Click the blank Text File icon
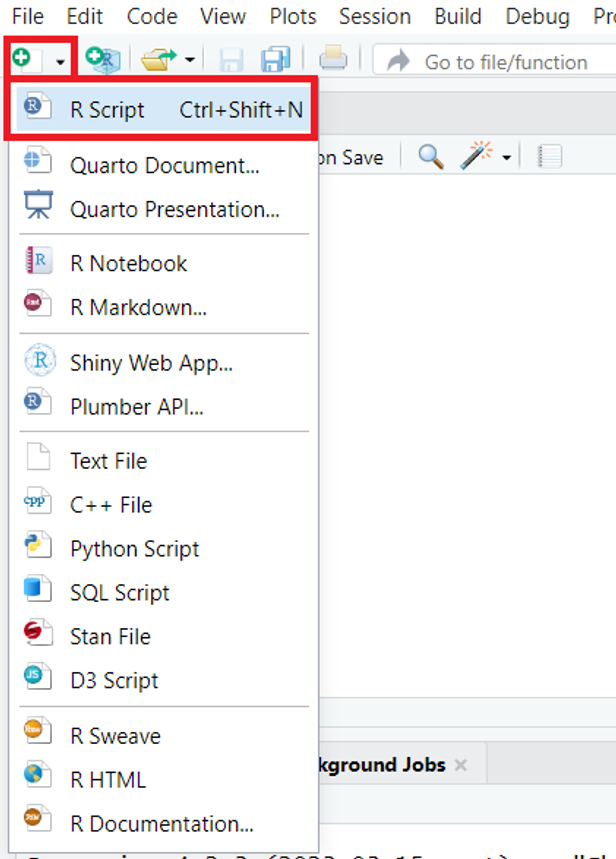Viewport: 616px width, 859px height. tap(38, 456)
